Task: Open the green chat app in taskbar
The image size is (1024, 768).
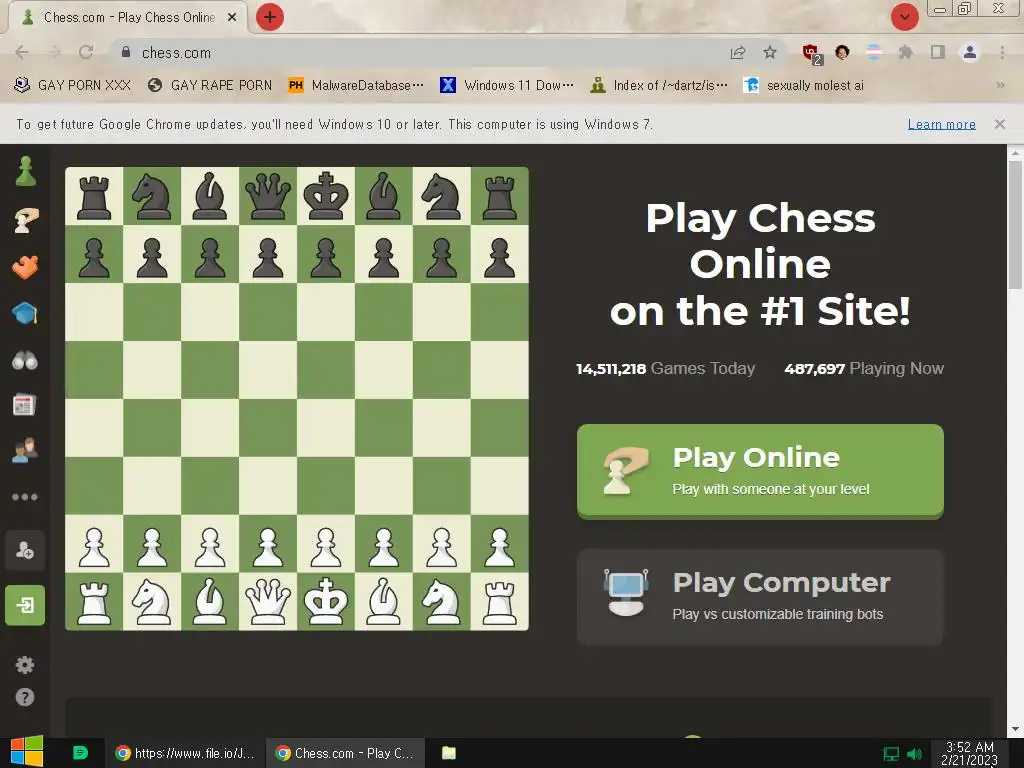Action: click(x=80, y=753)
